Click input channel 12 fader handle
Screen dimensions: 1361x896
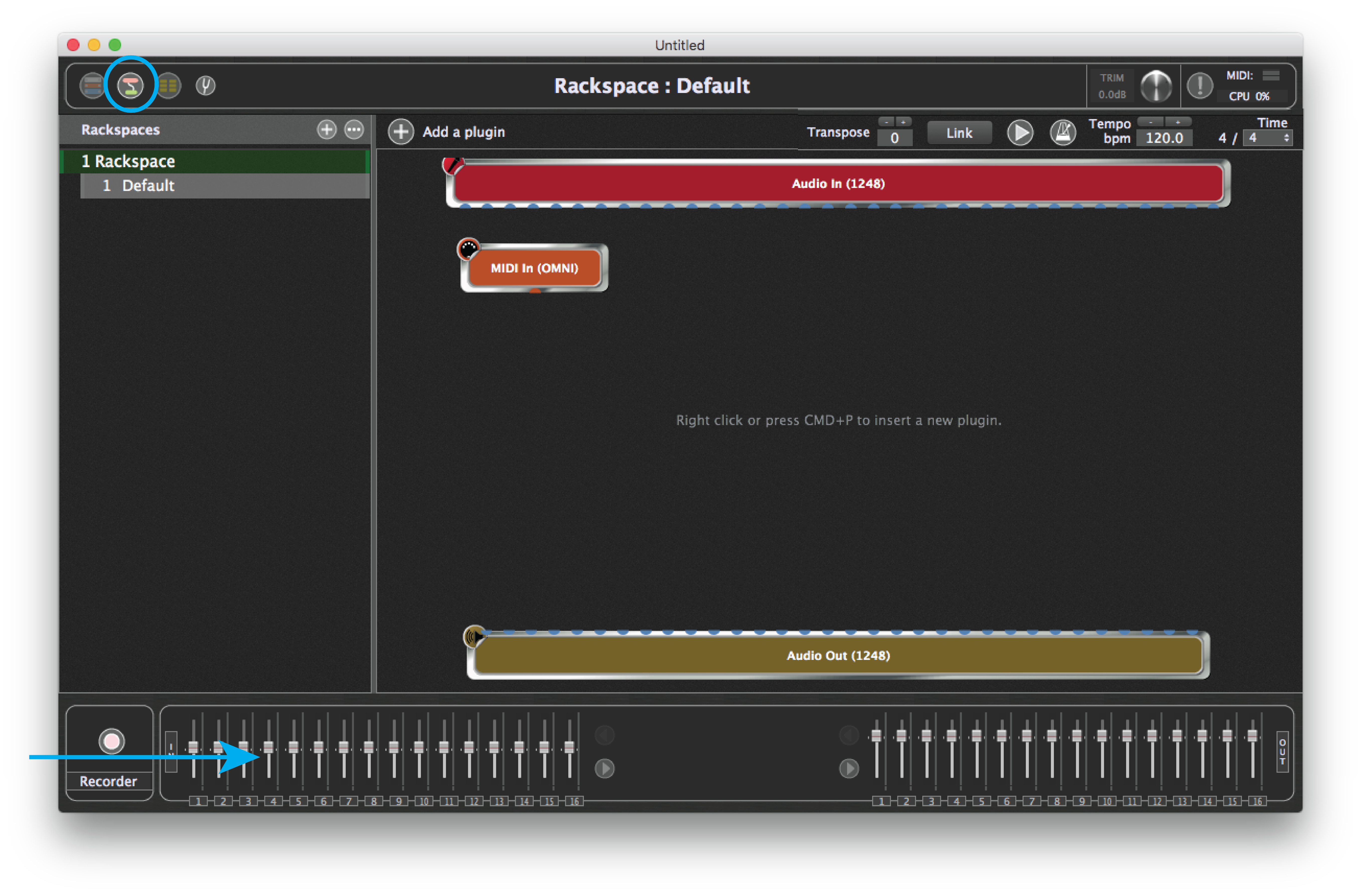point(469,747)
